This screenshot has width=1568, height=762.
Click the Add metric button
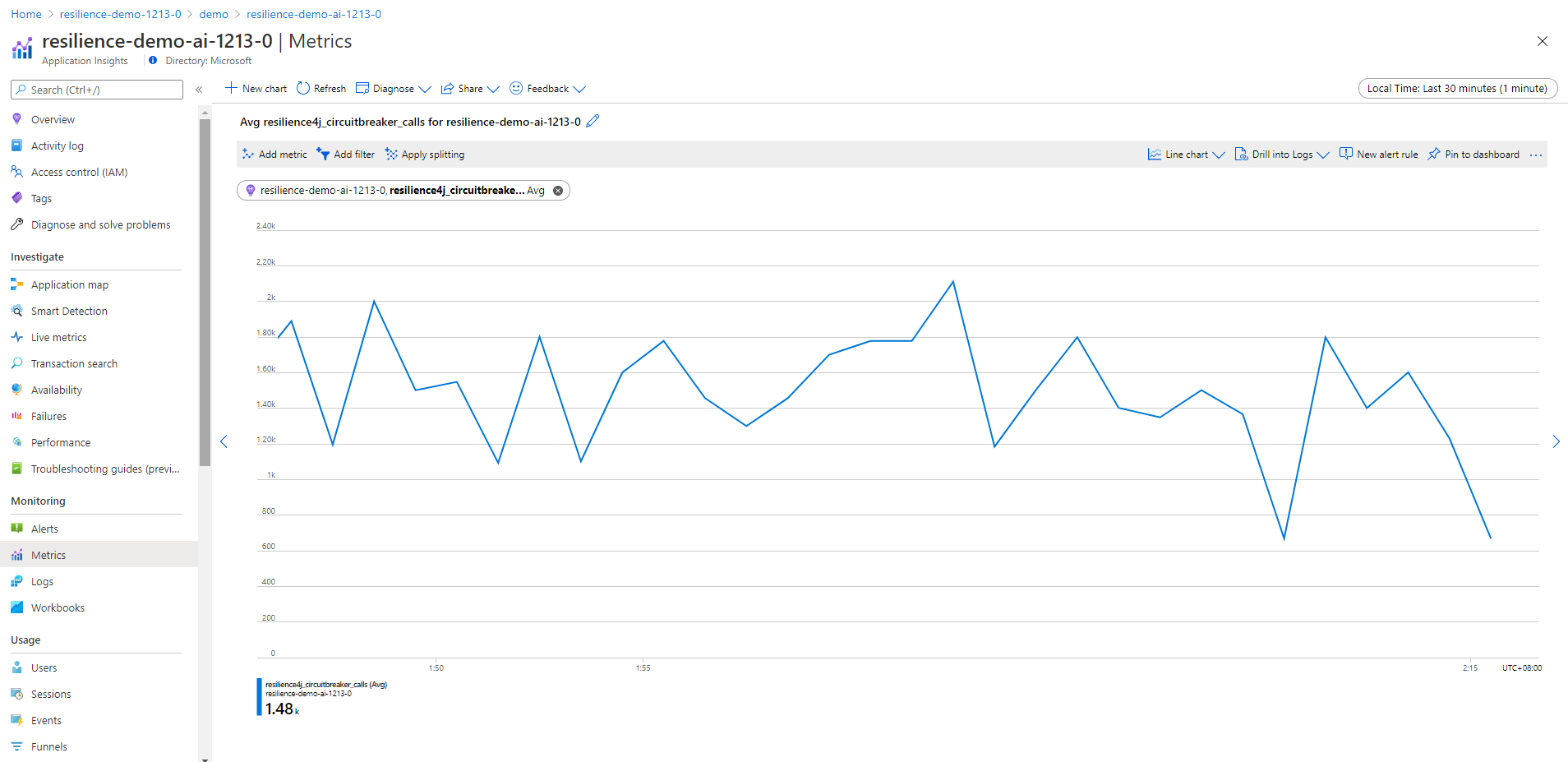[274, 155]
